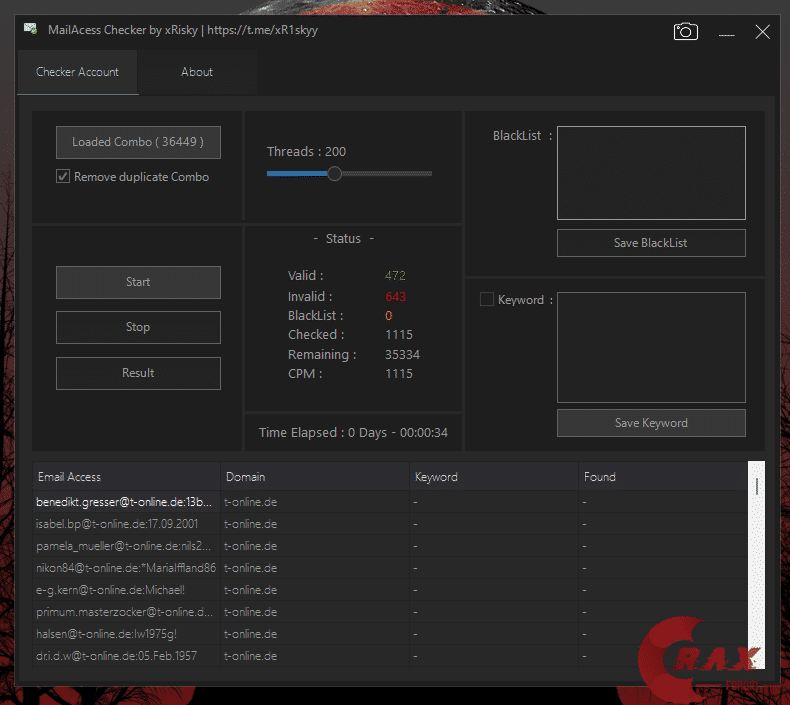Click the Found column header
The image size is (790, 705).
pyautogui.click(x=663, y=477)
